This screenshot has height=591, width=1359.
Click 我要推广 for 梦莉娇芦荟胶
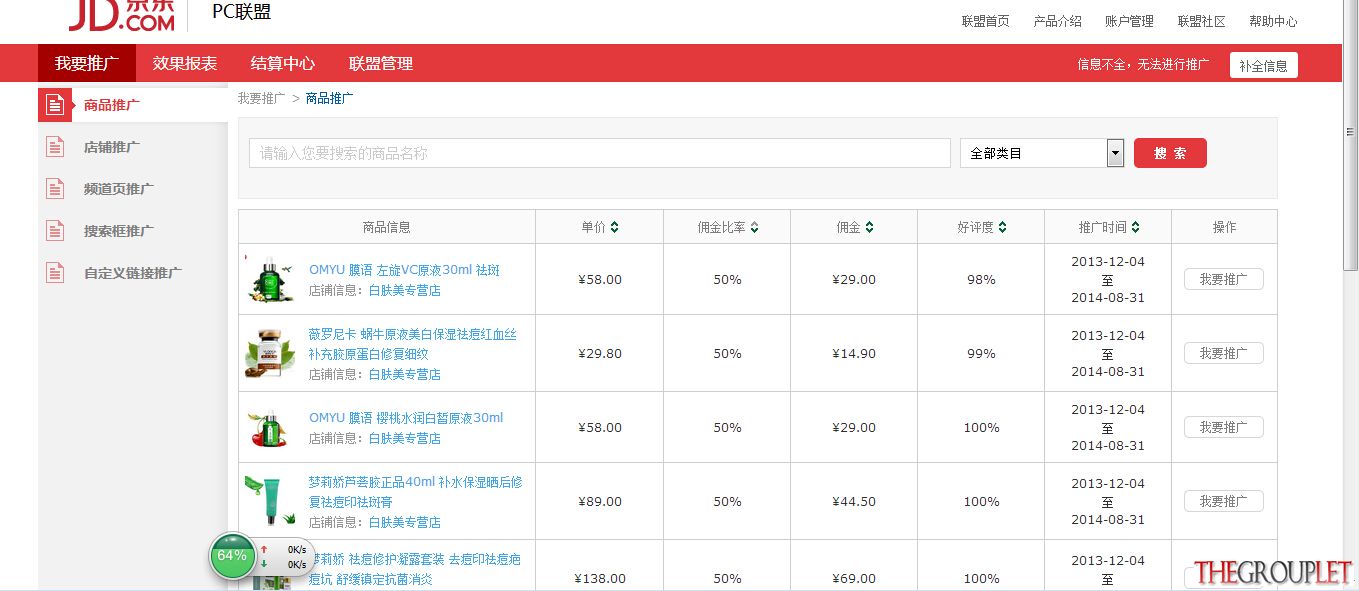point(1224,501)
